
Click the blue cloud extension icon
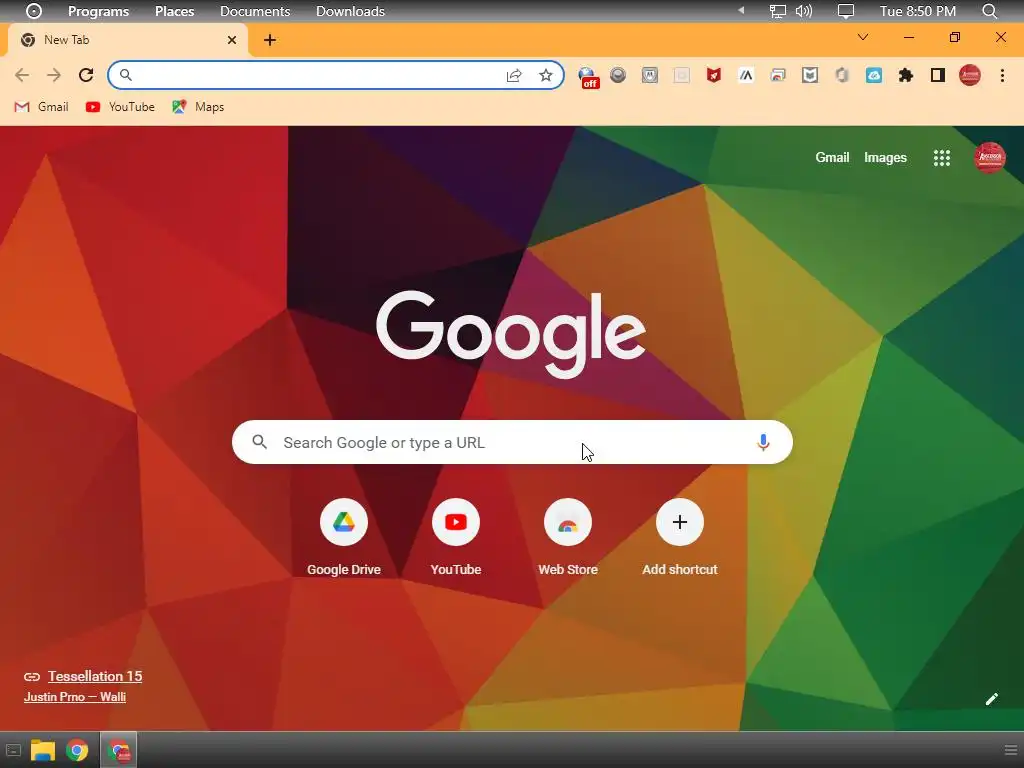[874, 75]
